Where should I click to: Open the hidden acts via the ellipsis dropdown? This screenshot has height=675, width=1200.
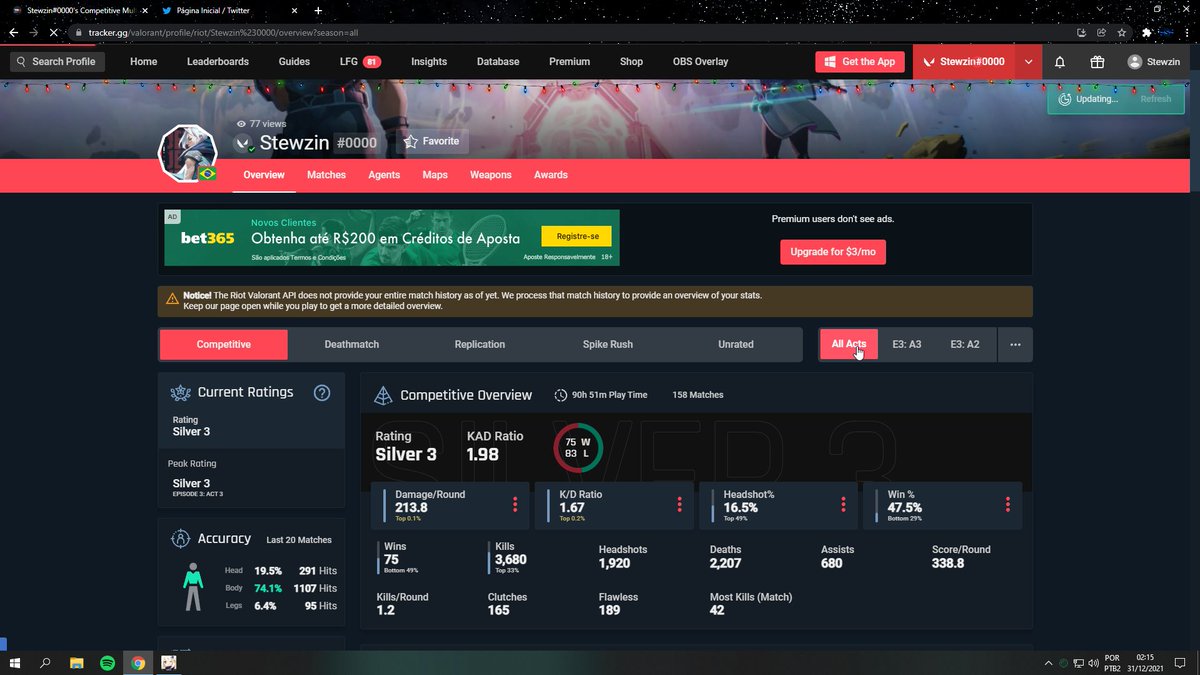pyautogui.click(x=1015, y=344)
